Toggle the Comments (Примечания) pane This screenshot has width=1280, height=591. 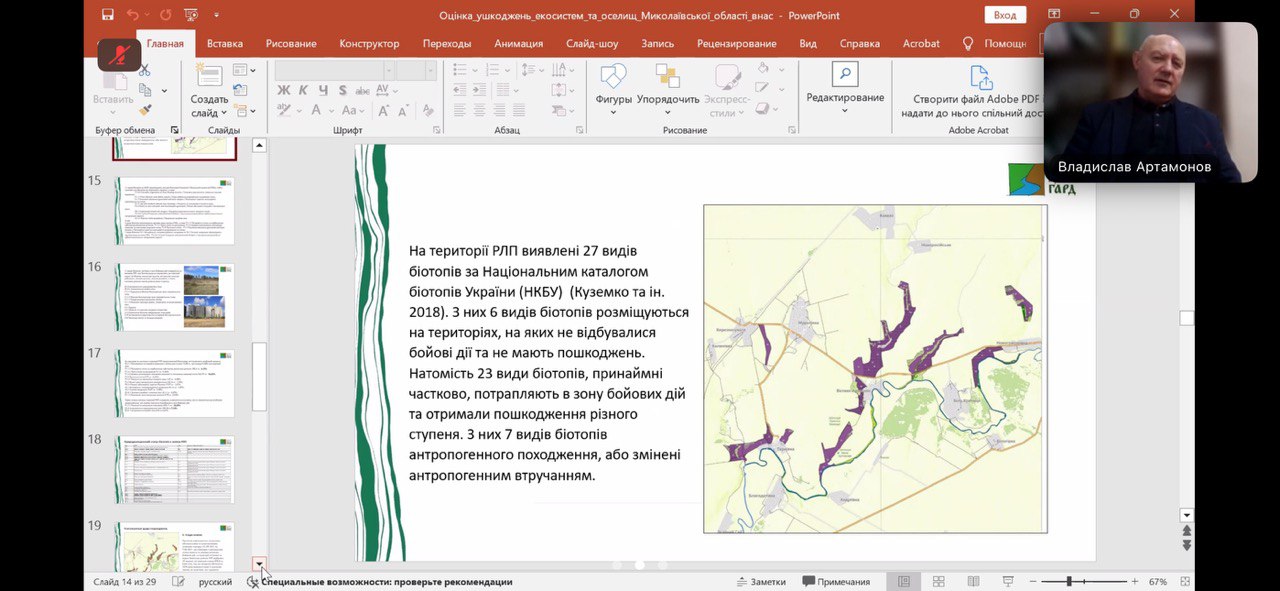click(x=835, y=582)
